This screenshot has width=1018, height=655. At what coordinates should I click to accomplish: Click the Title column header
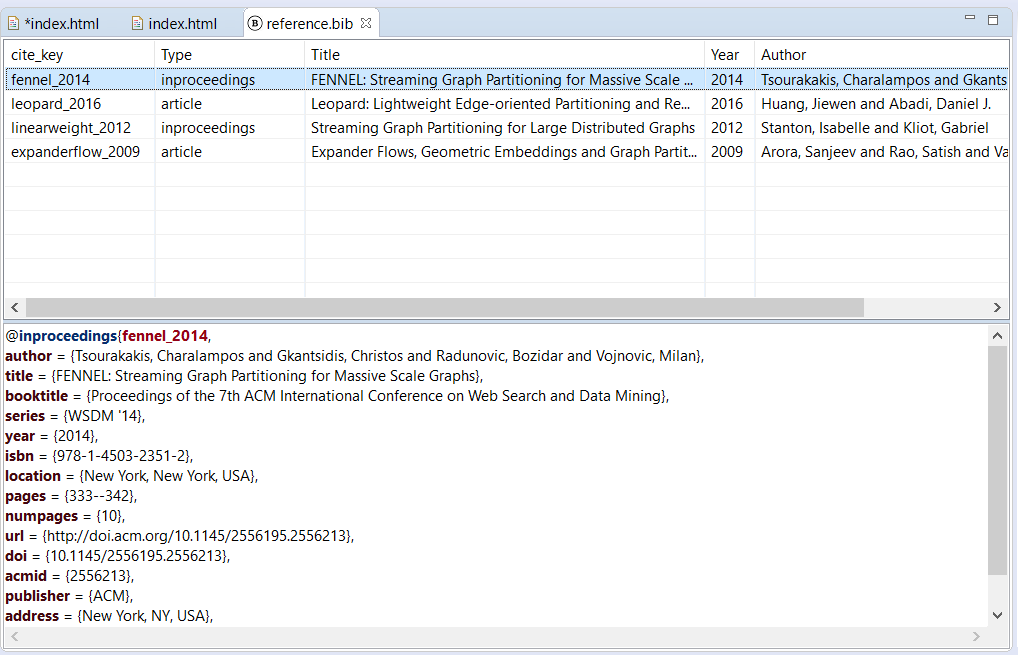pyautogui.click(x=504, y=55)
